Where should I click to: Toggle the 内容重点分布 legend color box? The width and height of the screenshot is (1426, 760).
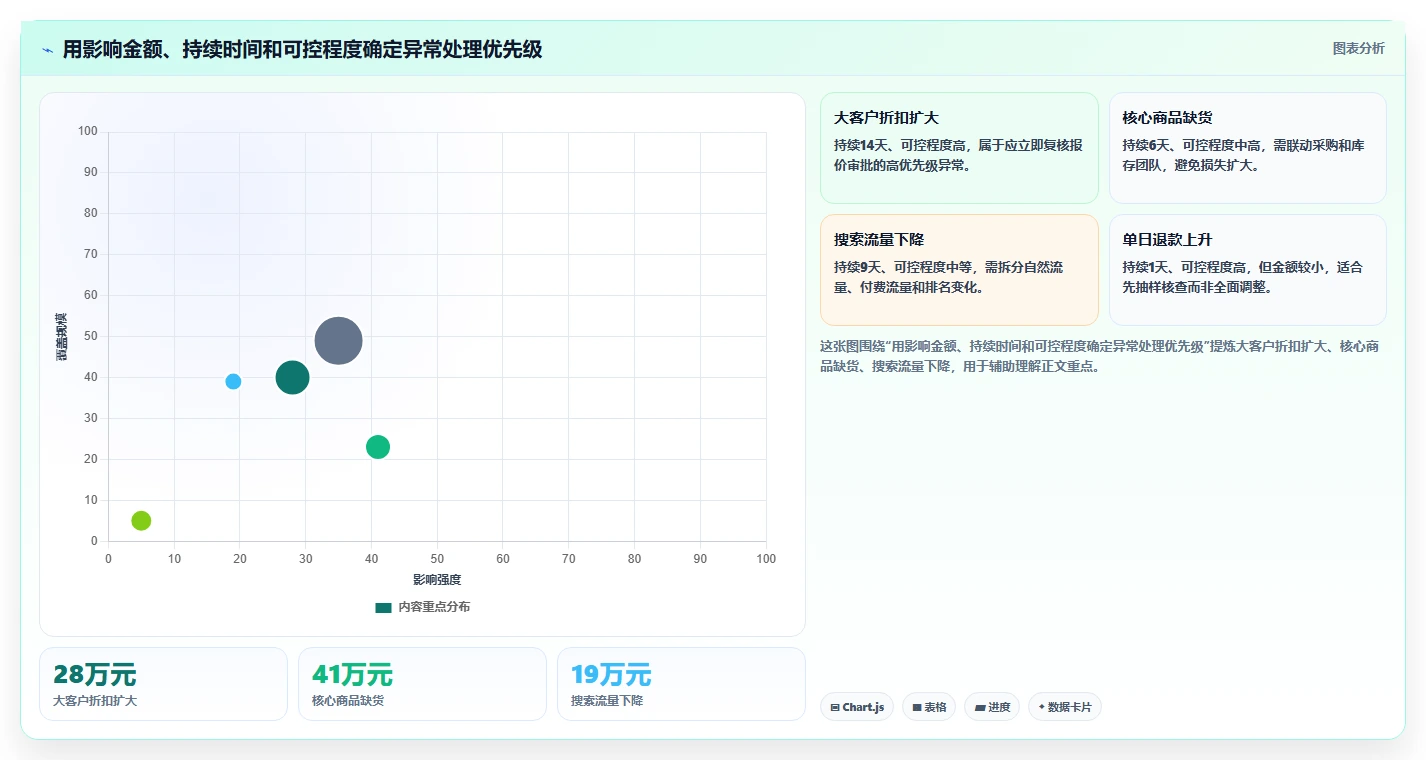pyautogui.click(x=383, y=607)
